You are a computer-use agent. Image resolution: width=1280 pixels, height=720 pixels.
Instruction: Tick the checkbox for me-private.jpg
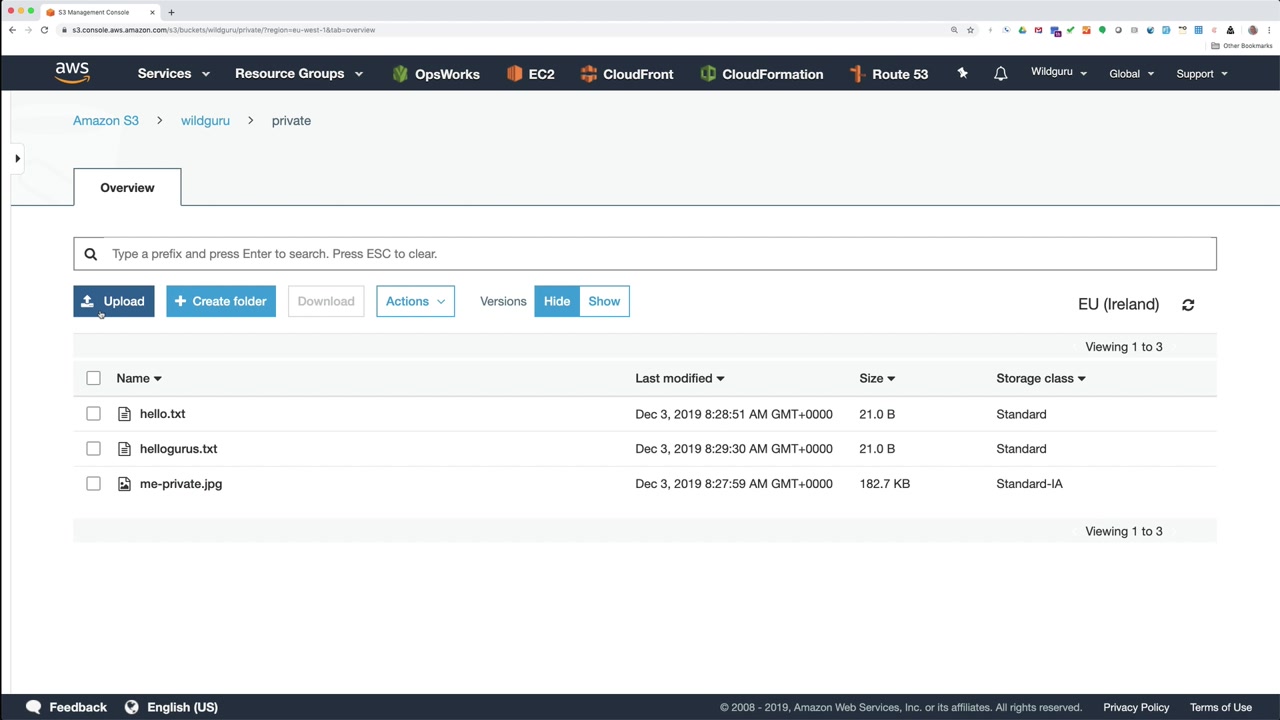click(93, 484)
